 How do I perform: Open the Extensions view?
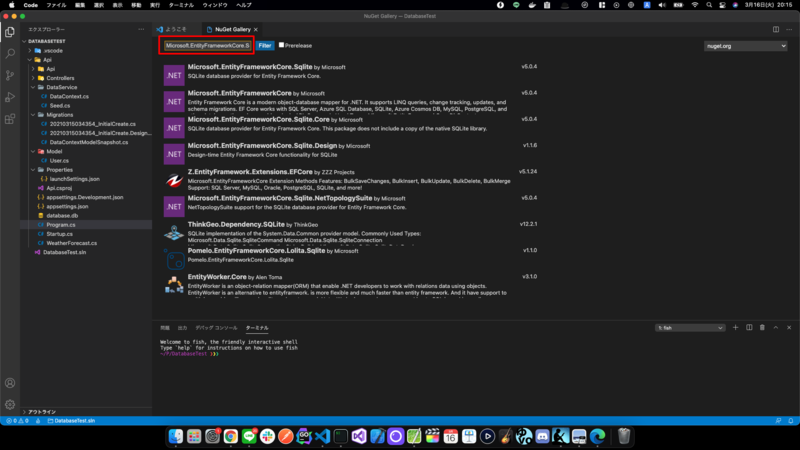tap(10, 119)
